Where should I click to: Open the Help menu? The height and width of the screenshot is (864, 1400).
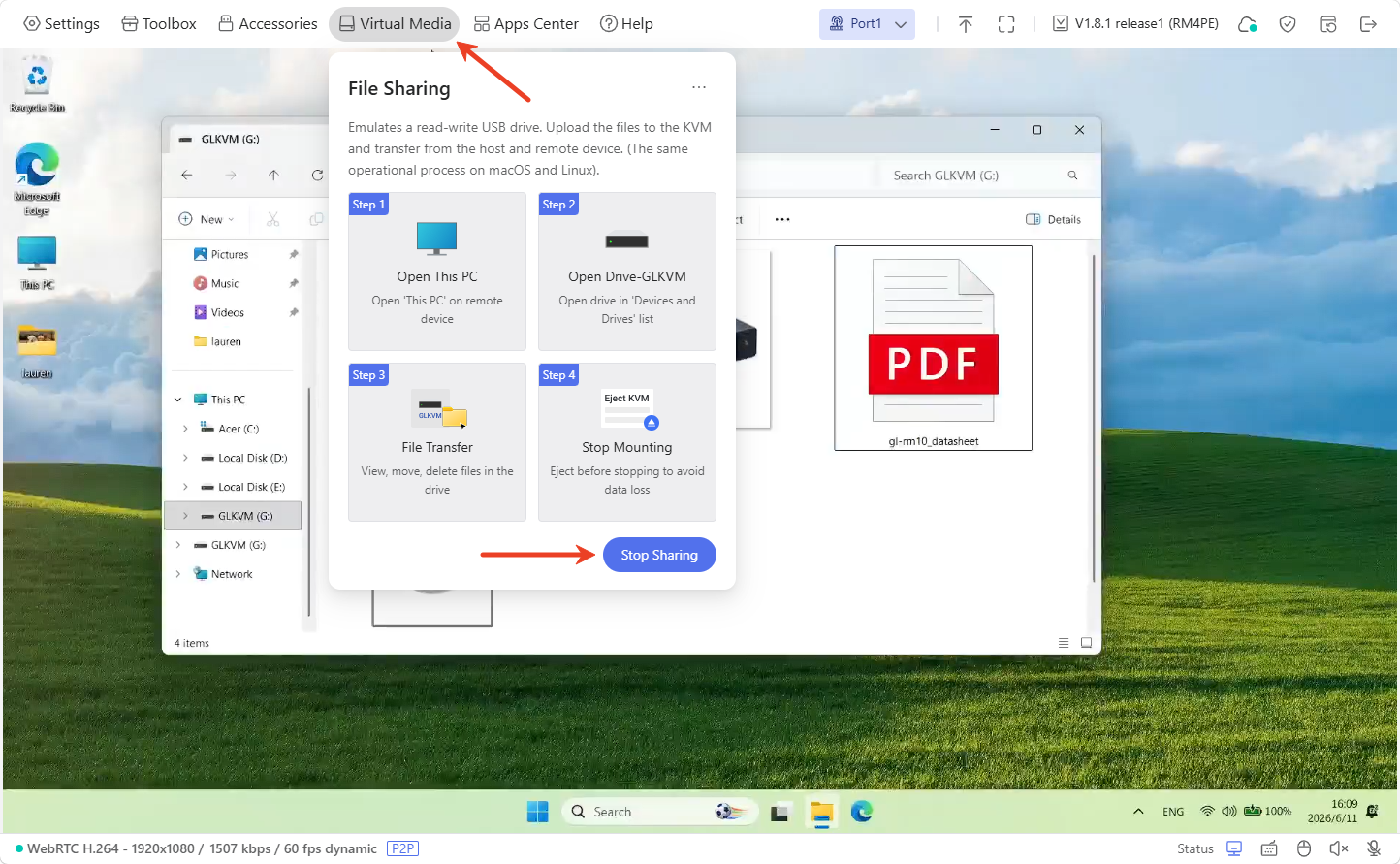pos(626,23)
